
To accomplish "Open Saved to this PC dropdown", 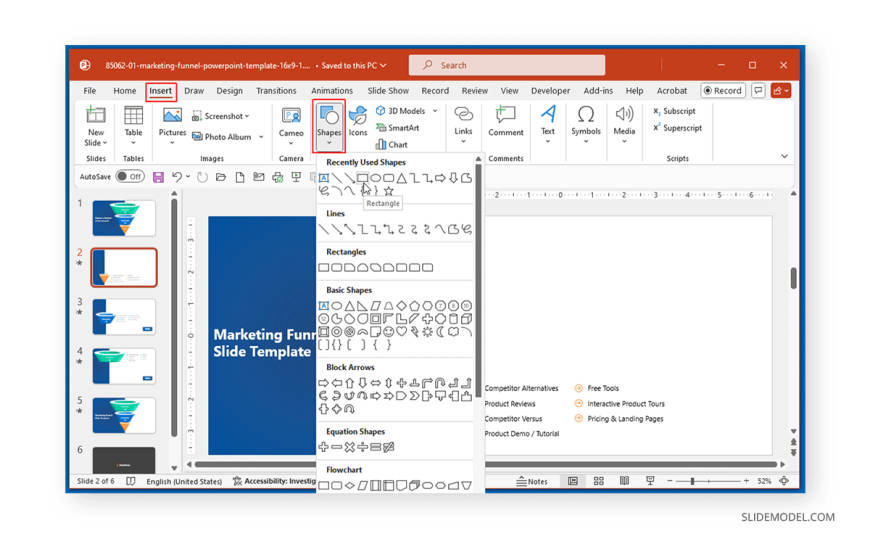I will click(353, 66).
